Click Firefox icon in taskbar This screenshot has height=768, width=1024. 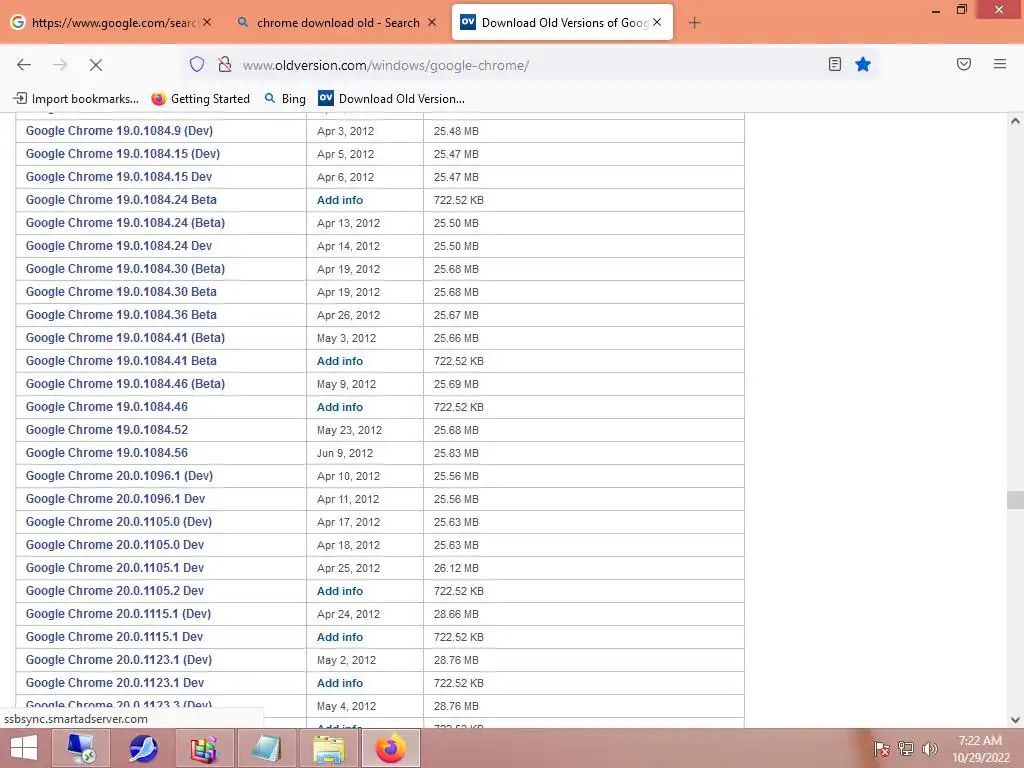[x=391, y=748]
